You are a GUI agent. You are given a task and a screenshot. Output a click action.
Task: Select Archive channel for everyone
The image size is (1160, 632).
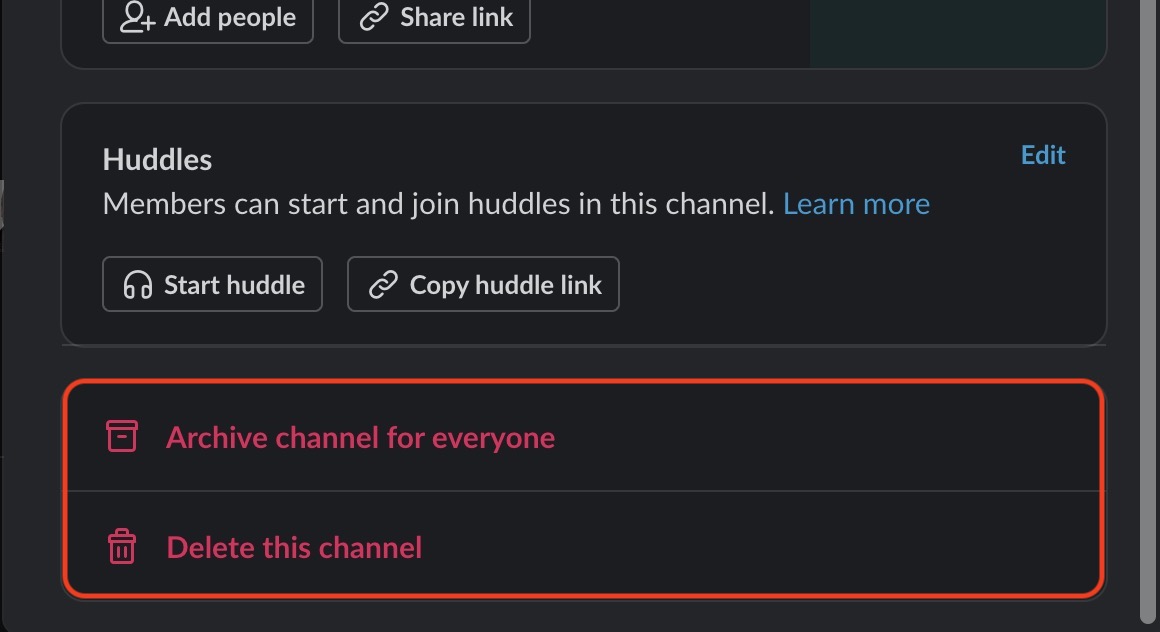point(360,437)
